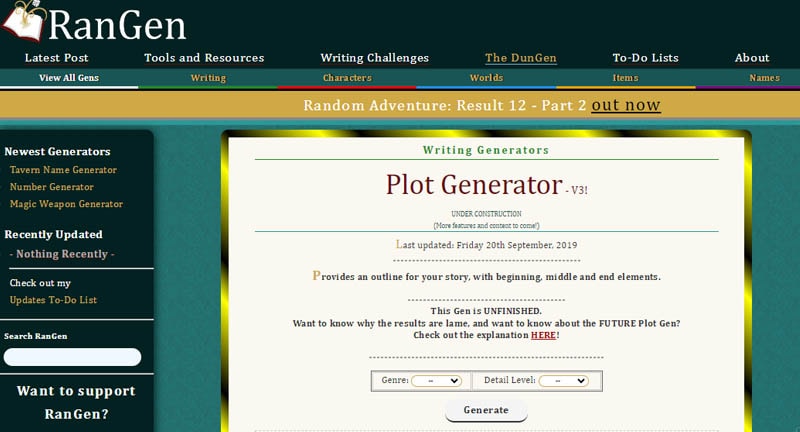Open Tools and Resources menu

204,58
